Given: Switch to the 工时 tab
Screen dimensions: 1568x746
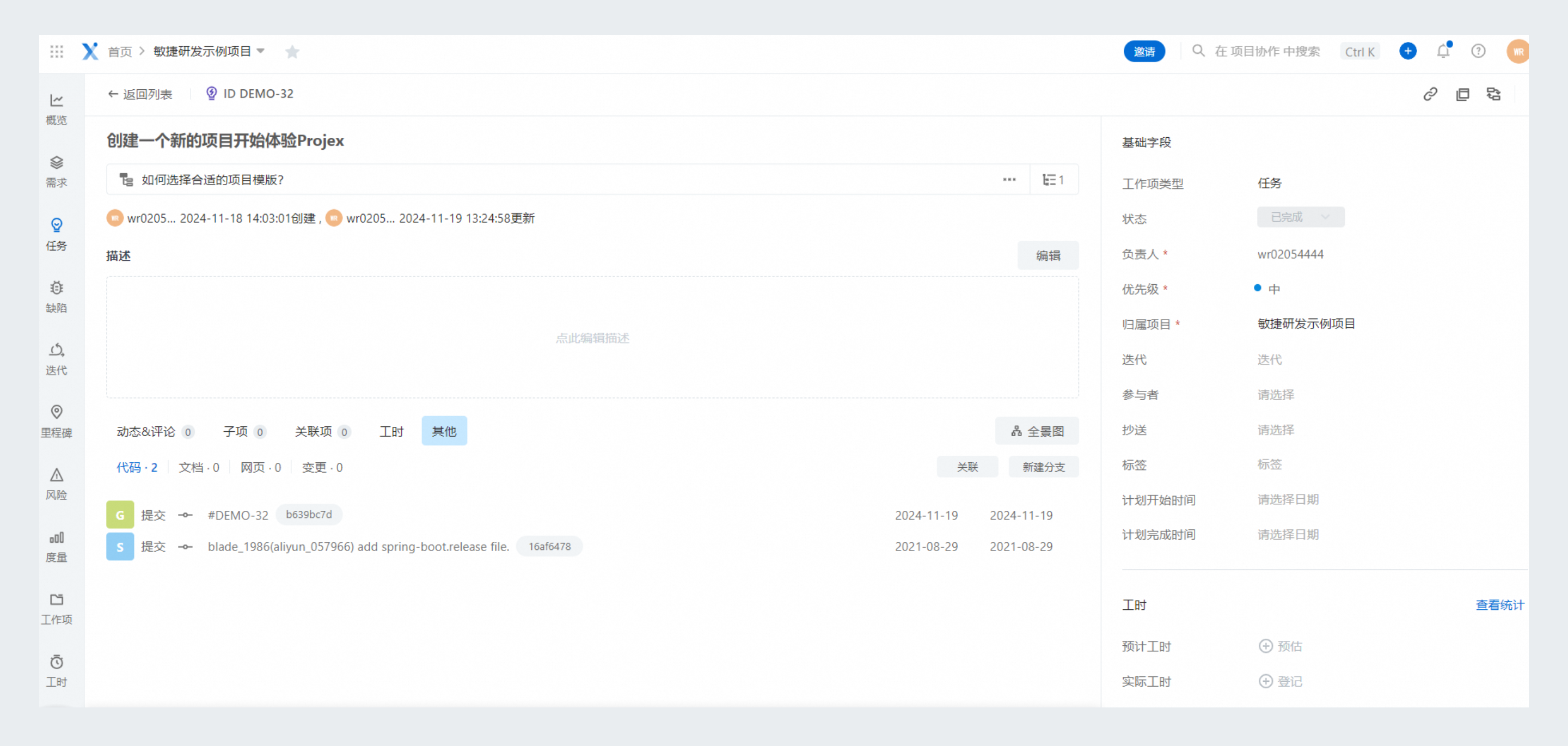Looking at the screenshot, I should coord(391,431).
